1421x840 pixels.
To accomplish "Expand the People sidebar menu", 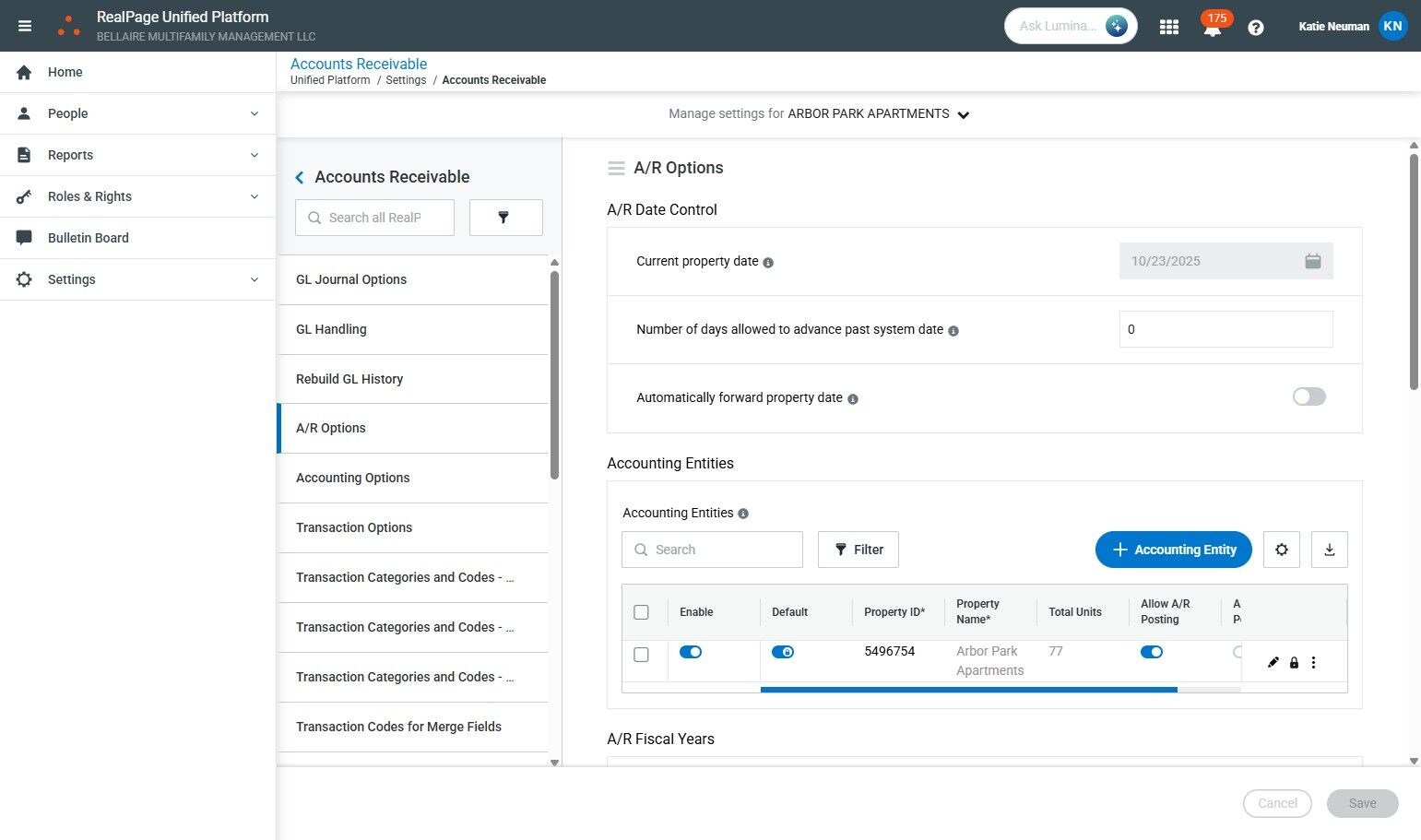I will (137, 113).
